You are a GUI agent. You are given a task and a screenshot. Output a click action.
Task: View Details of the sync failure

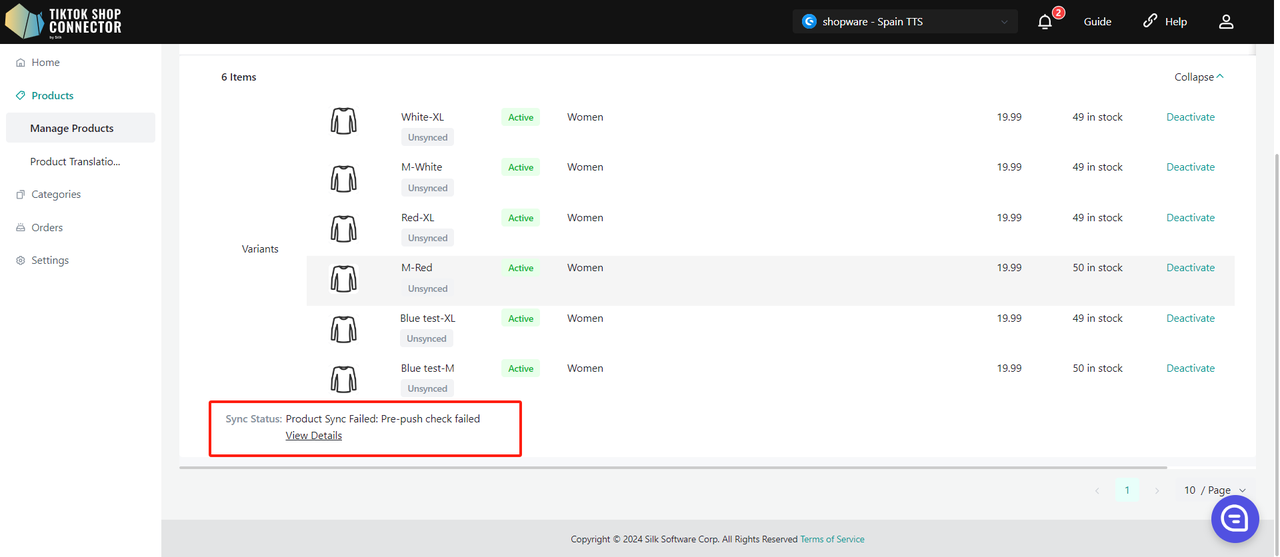pyautogui.click(x=313, y=435)
